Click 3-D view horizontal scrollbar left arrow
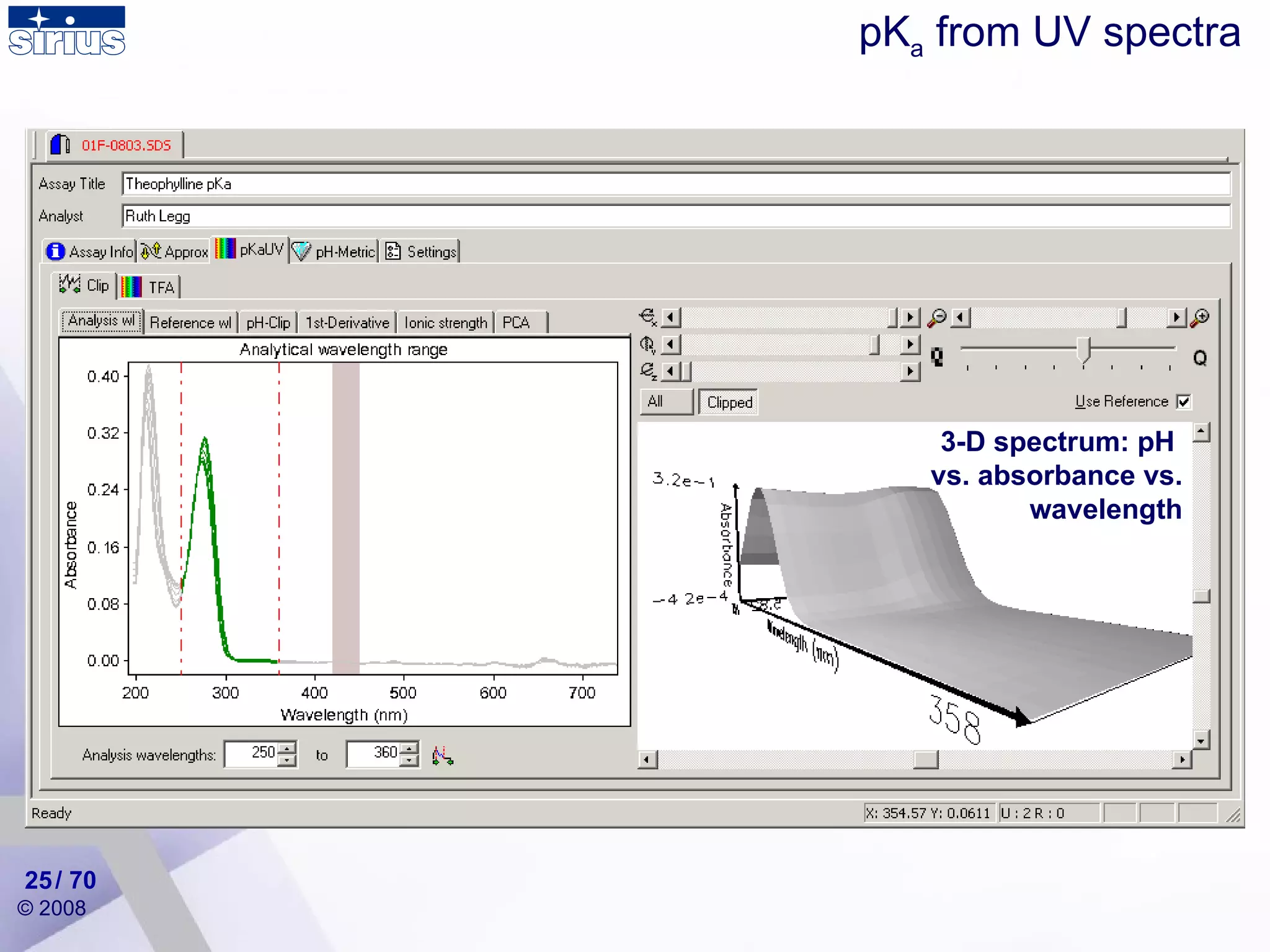The height and width of the screenshot is (952, 1270). click(647, 759)
